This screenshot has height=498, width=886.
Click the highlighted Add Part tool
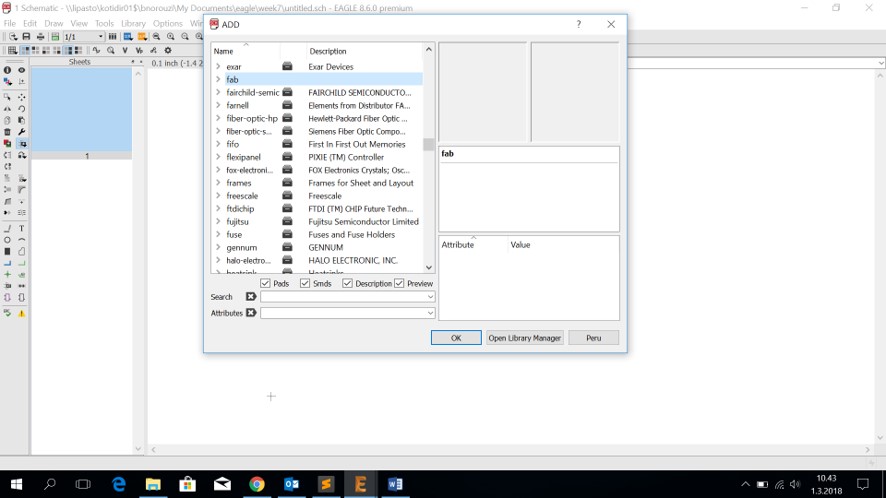pos(22,144)
